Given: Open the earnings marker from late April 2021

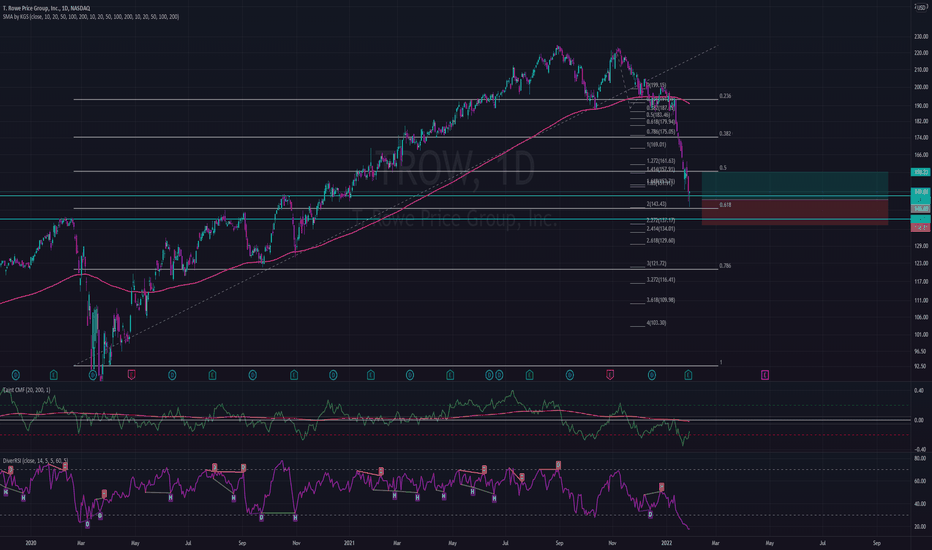Looking at the screenshot, I should (x=450, y=375).
